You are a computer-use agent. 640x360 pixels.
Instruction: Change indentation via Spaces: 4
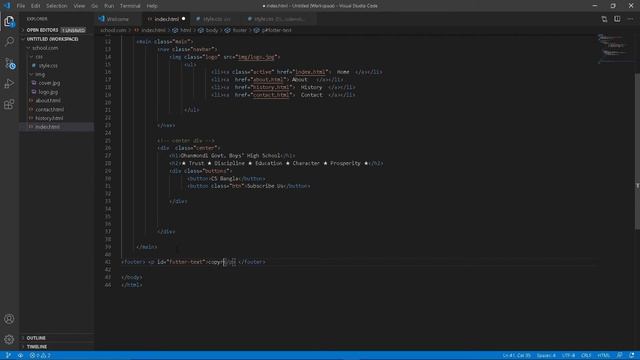pyautogui.click(x=546, y=356)
